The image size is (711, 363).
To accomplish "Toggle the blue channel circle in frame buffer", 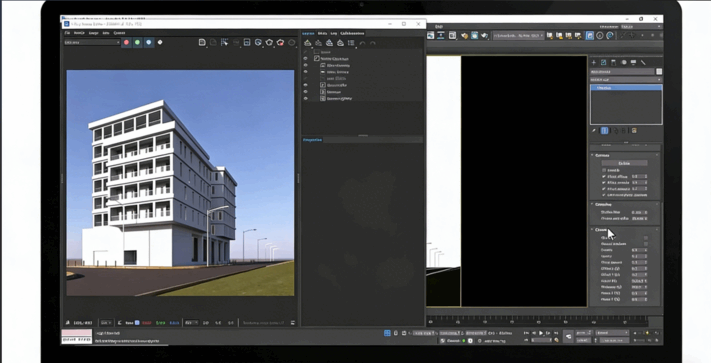I will click(149, 42).
